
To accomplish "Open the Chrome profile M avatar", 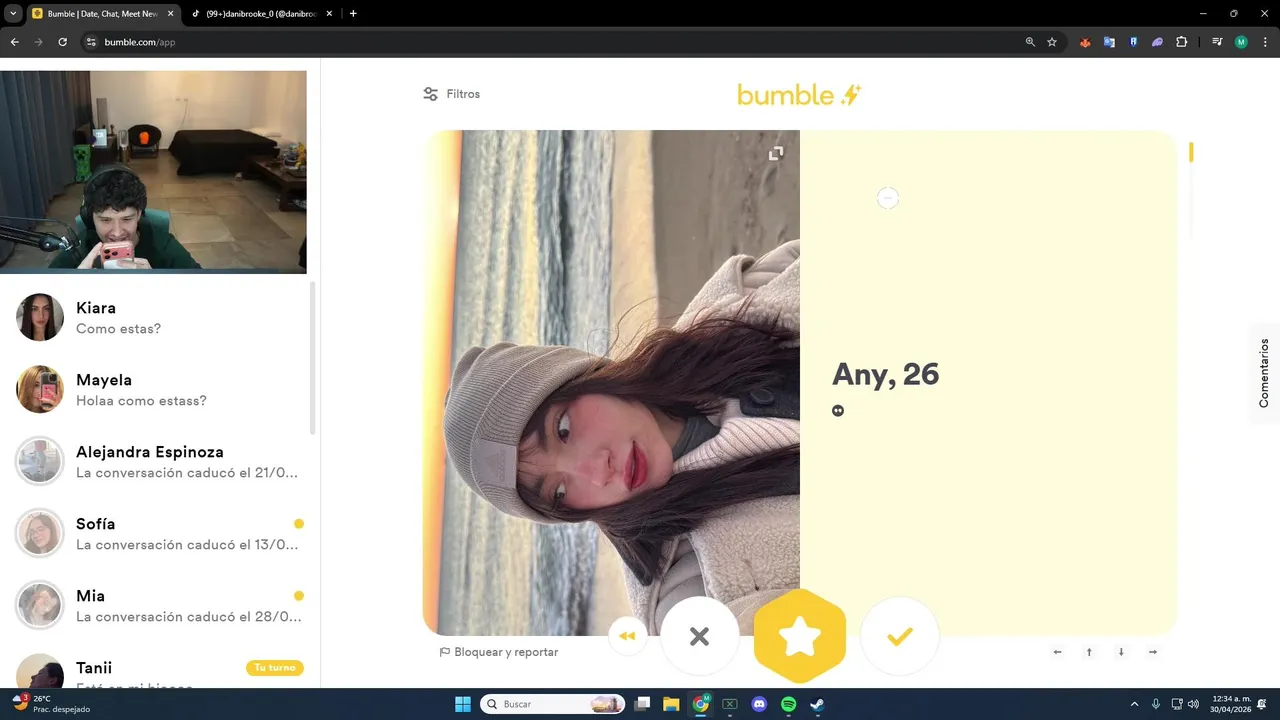I will (x=1241, y=42).
